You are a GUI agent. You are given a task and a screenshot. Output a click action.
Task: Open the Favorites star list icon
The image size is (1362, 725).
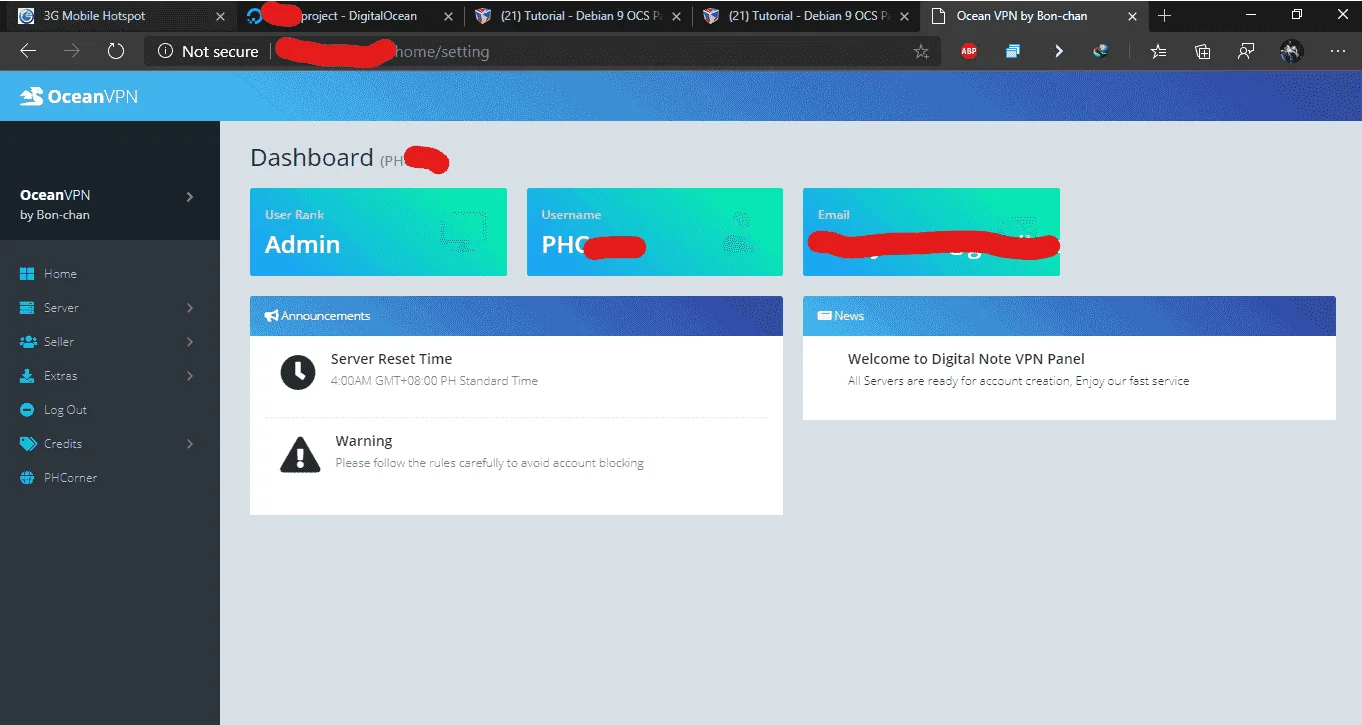point(1159,51)
